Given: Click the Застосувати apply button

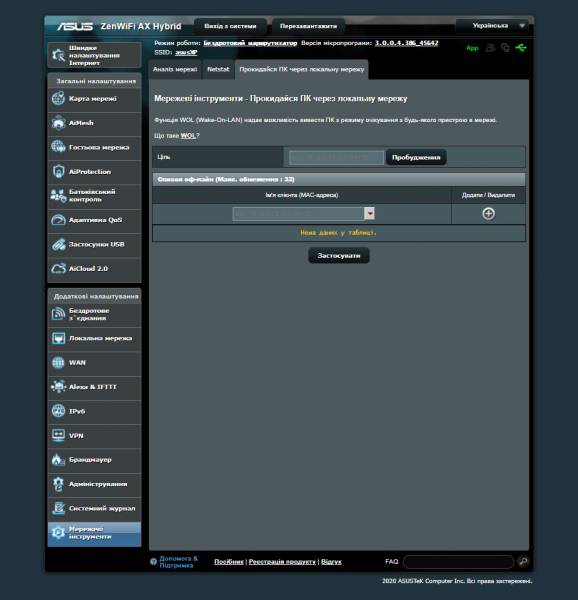Looking at the screenshot, I should (x=339, y=256).
